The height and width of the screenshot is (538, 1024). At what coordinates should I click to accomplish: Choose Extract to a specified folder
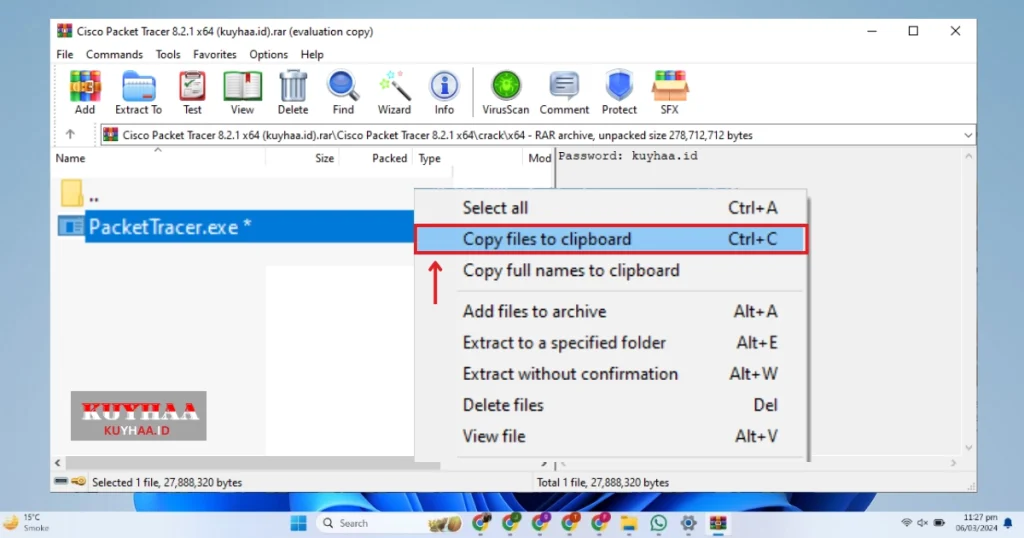coord(611,343)
